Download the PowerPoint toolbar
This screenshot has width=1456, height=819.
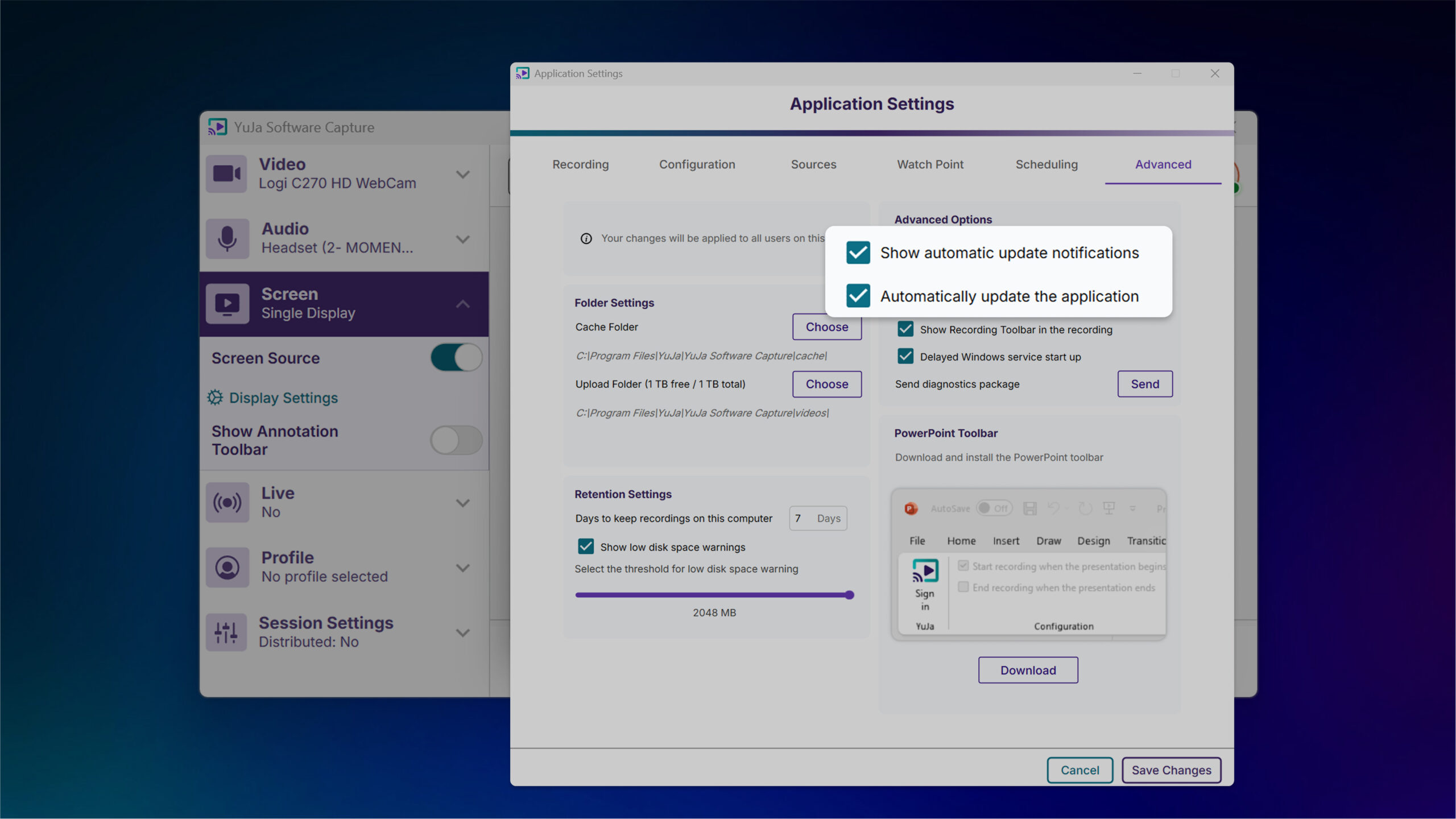1028,670
